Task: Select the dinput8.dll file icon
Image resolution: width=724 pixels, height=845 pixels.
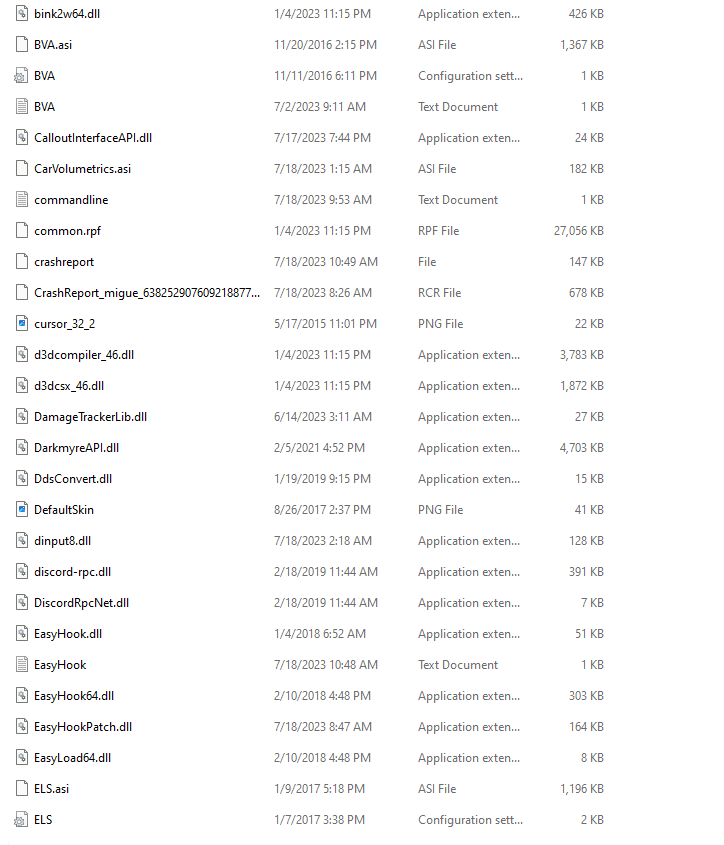Action: 22,541
